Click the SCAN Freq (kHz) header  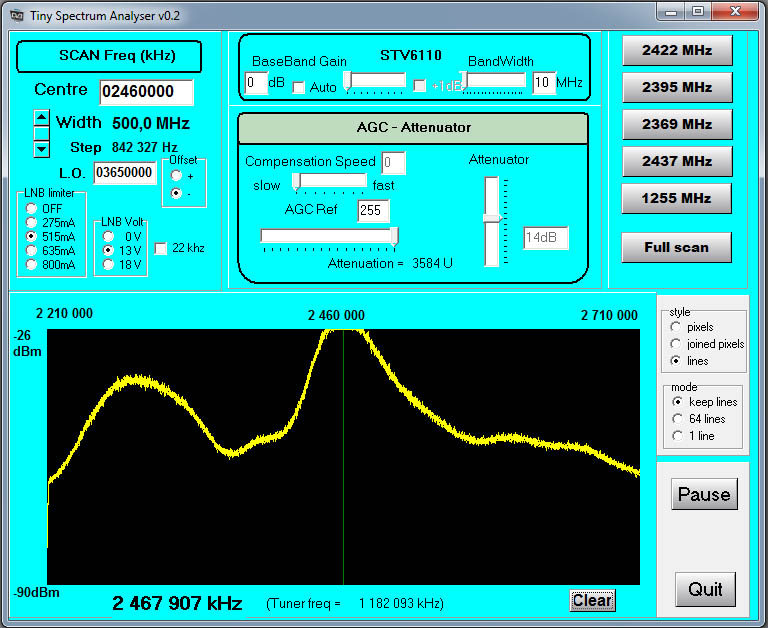109,56
